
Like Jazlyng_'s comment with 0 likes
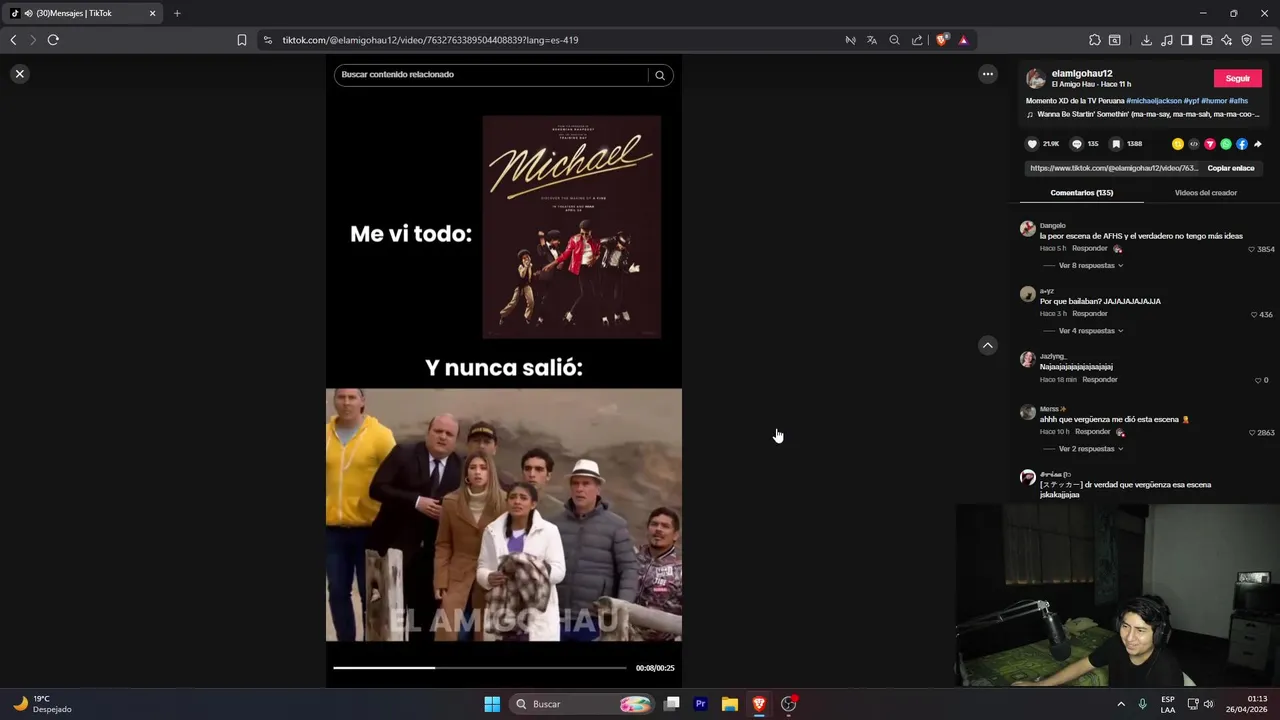(1258, 380)
